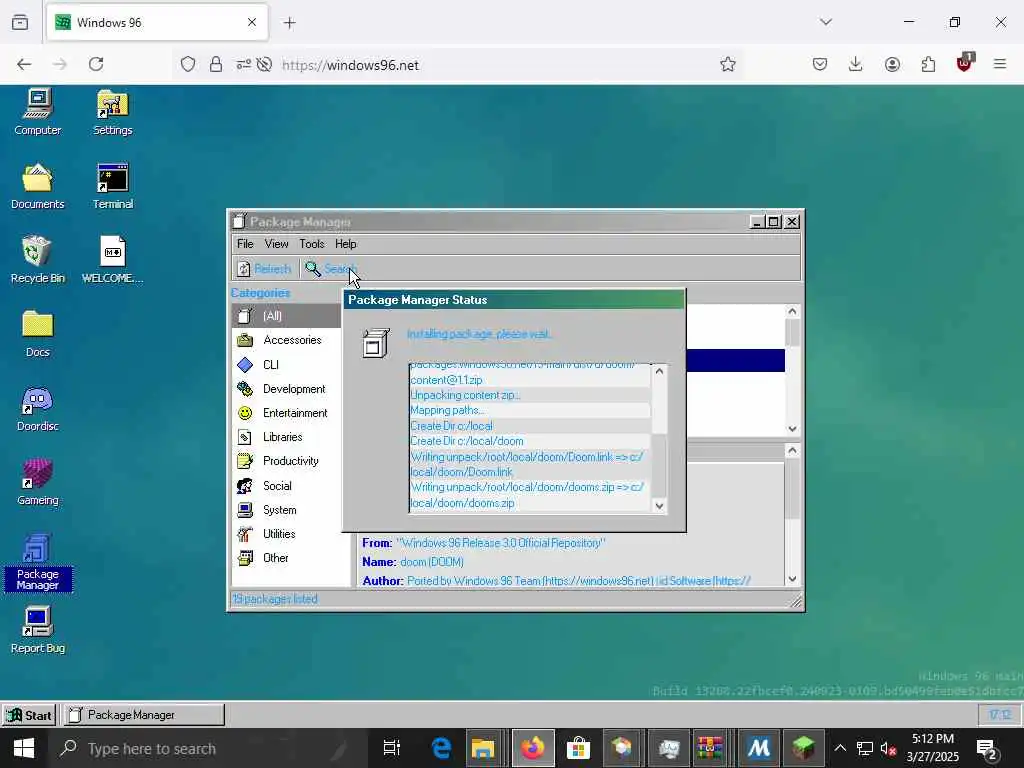
Task: Open the View menu in Package Manager
Action: (276, 244)
